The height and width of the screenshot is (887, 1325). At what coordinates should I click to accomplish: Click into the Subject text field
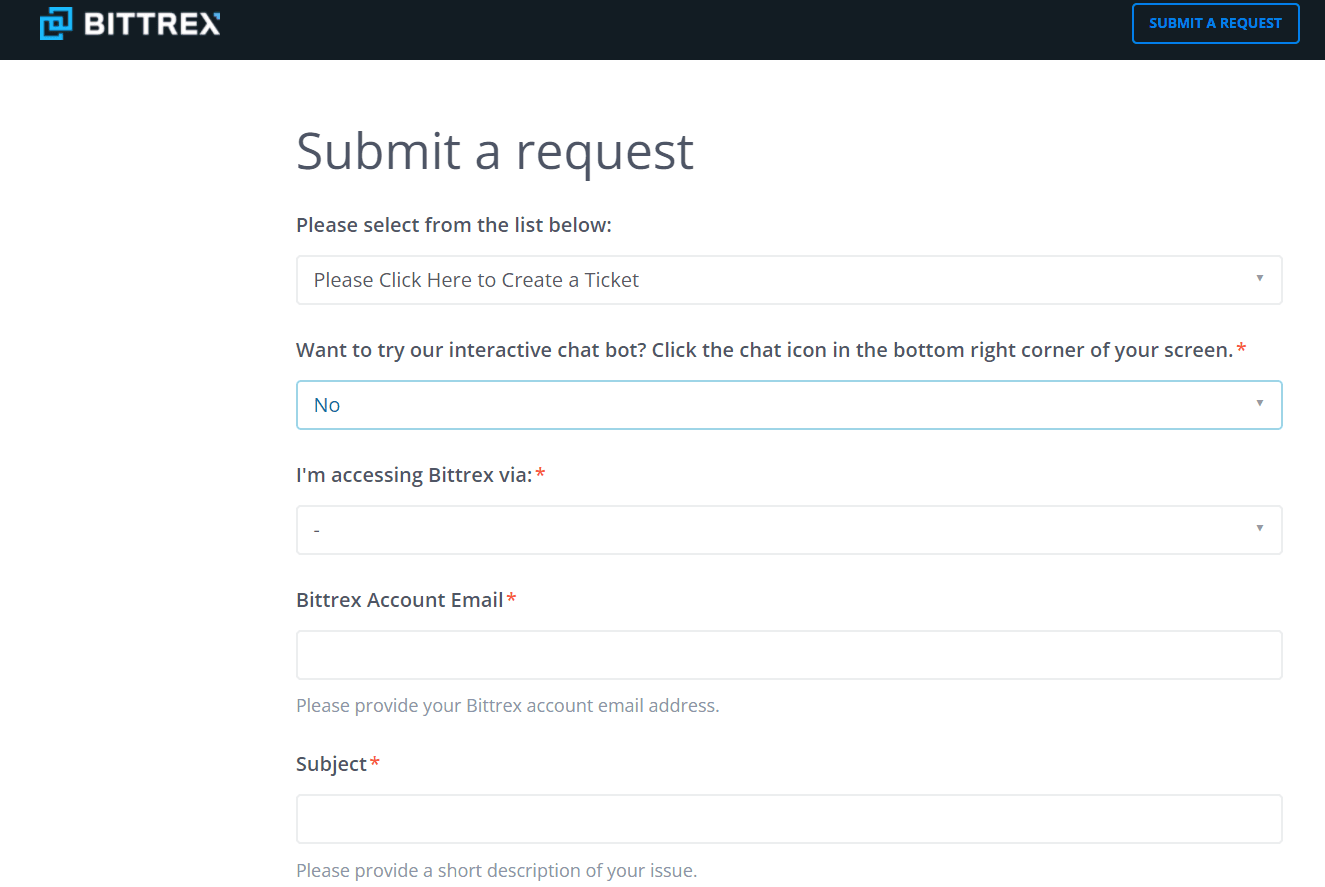pos(788,819)
